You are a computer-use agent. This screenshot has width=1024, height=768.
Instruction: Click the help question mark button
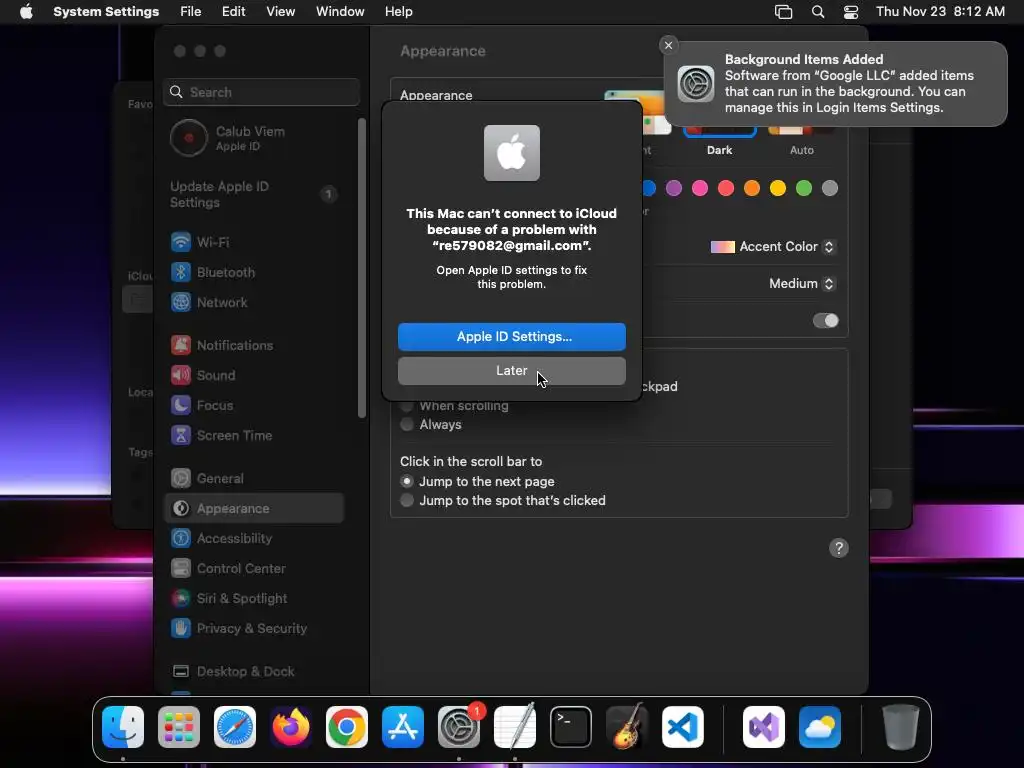pyautogui.click(x=839, y=548)
